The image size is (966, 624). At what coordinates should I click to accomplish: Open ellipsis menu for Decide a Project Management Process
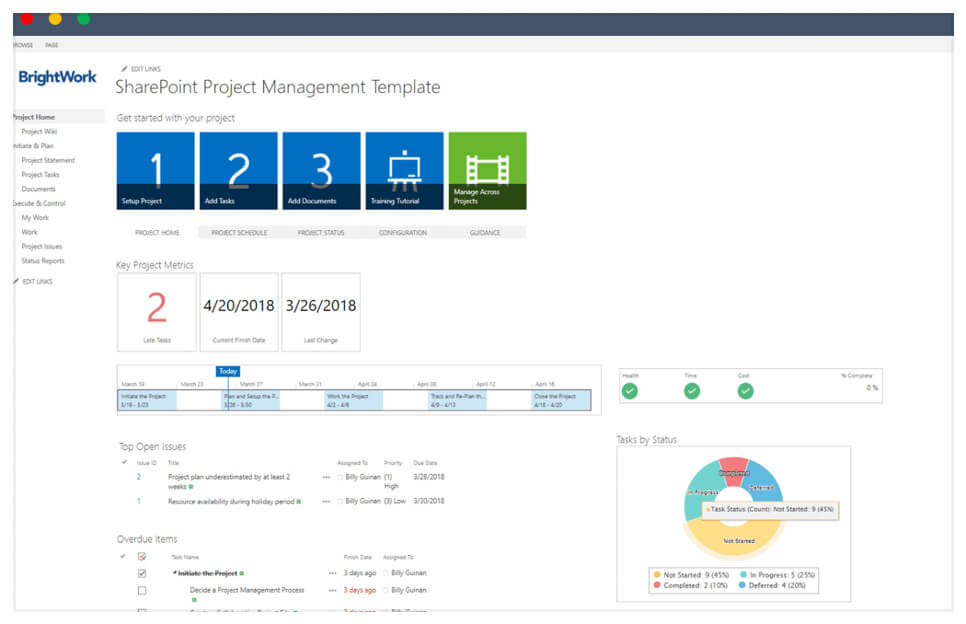[x=333, y=590]
